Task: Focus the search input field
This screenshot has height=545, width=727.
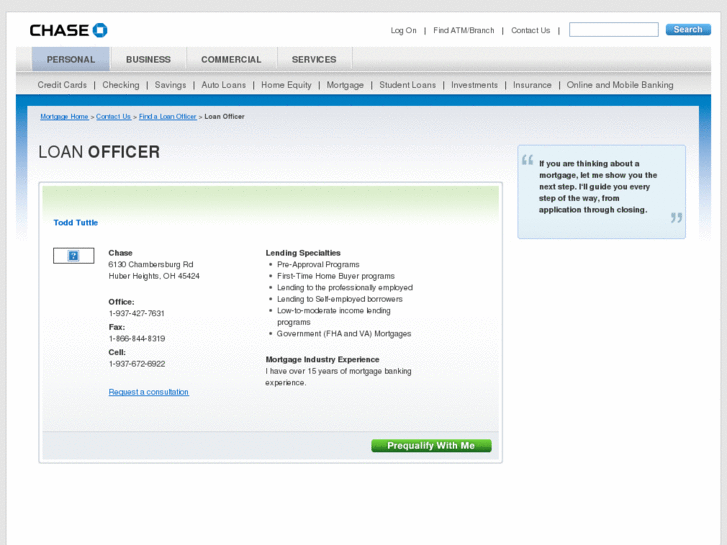Action: click(x=613, y=29)
